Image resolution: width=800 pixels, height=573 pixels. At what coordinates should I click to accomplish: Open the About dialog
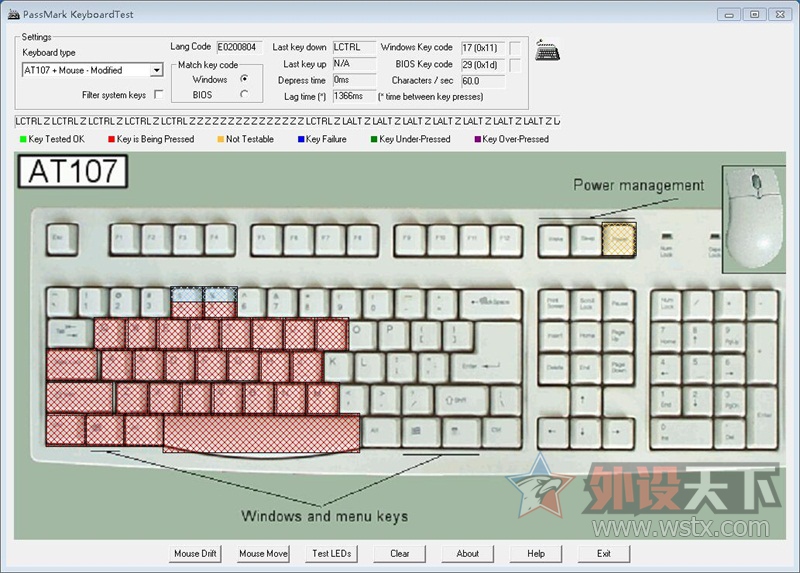click(x=467, y=554)
